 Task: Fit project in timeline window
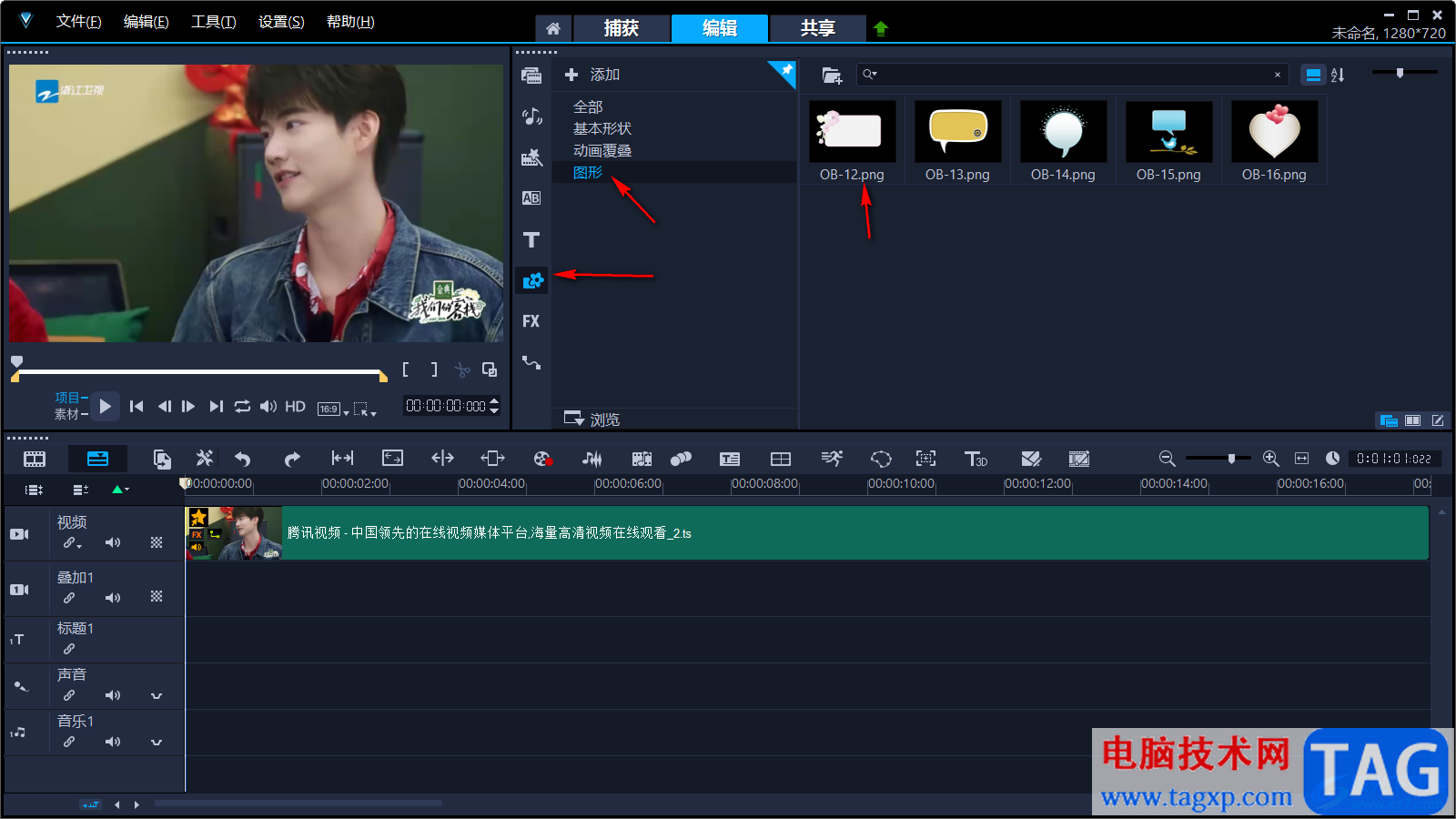pyautogui.click(x=1301, y=459)
